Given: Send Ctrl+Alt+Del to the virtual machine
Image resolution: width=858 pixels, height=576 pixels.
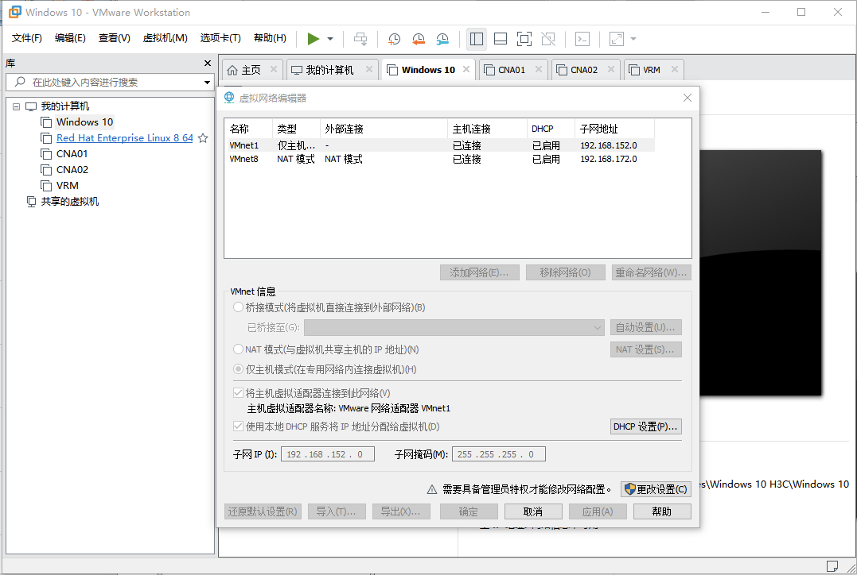Looking at the screenshot, I should 360,39.
